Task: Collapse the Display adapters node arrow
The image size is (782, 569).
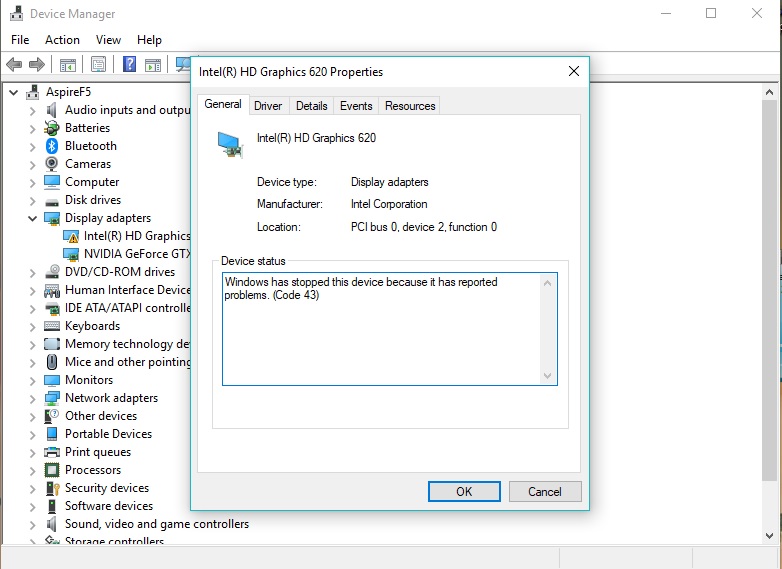Action: point(33,218)
